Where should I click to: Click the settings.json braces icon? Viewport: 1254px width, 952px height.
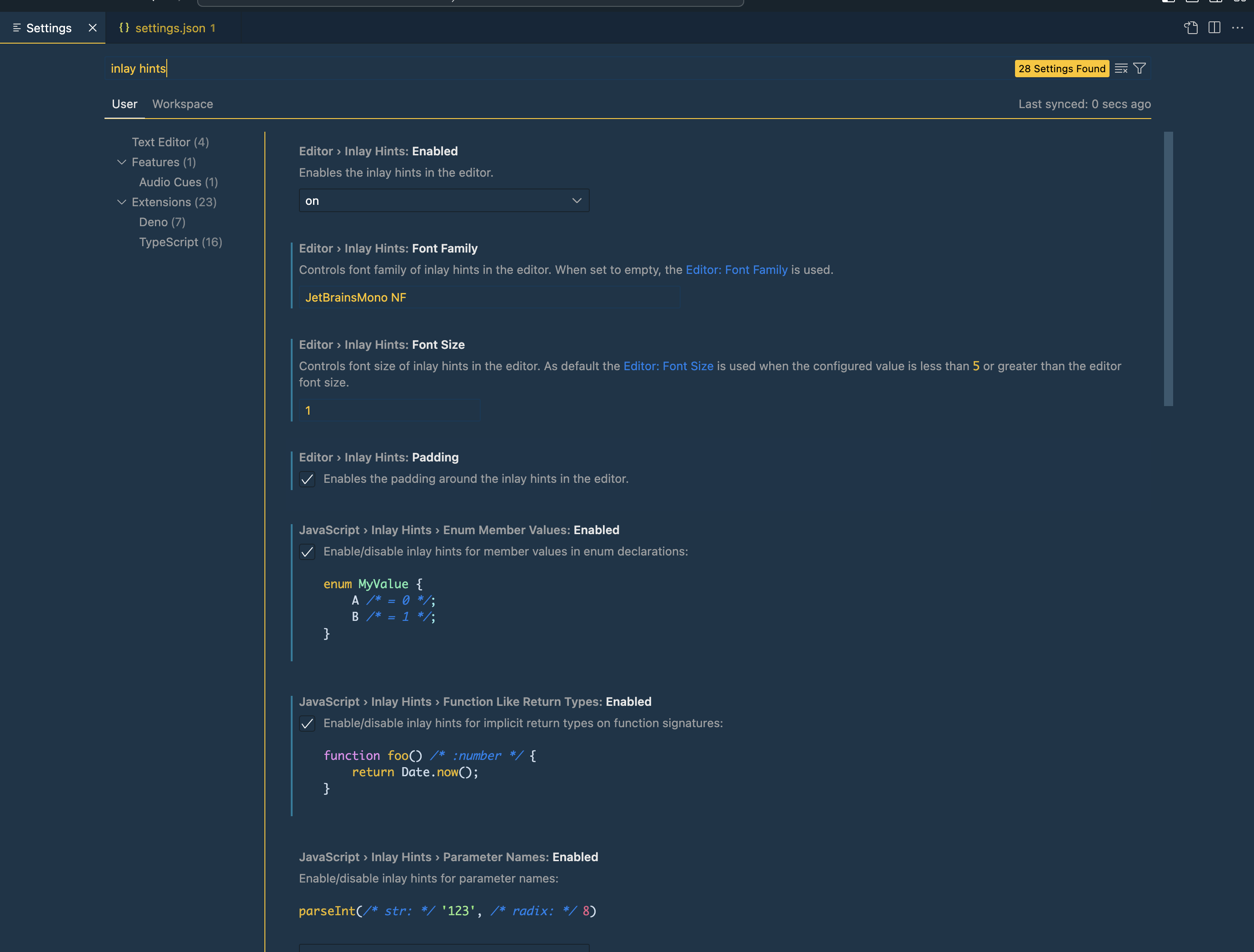tap(124, 28)
